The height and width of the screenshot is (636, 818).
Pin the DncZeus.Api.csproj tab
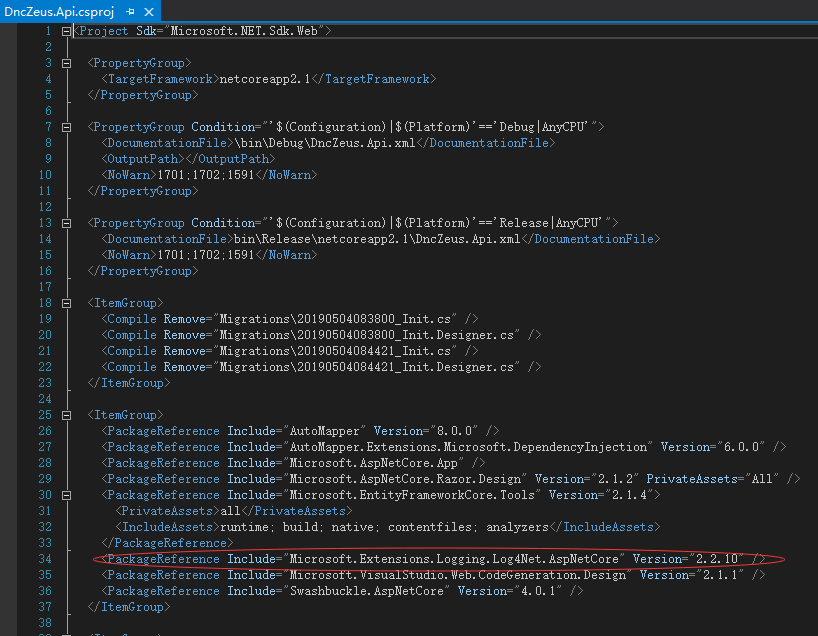click(x=130, y=10)
